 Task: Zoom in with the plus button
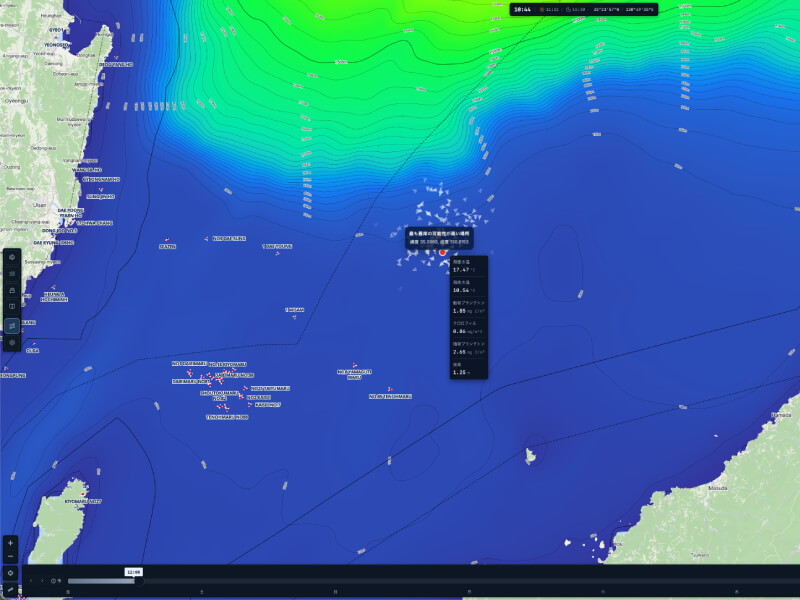(x=10, y=542)
